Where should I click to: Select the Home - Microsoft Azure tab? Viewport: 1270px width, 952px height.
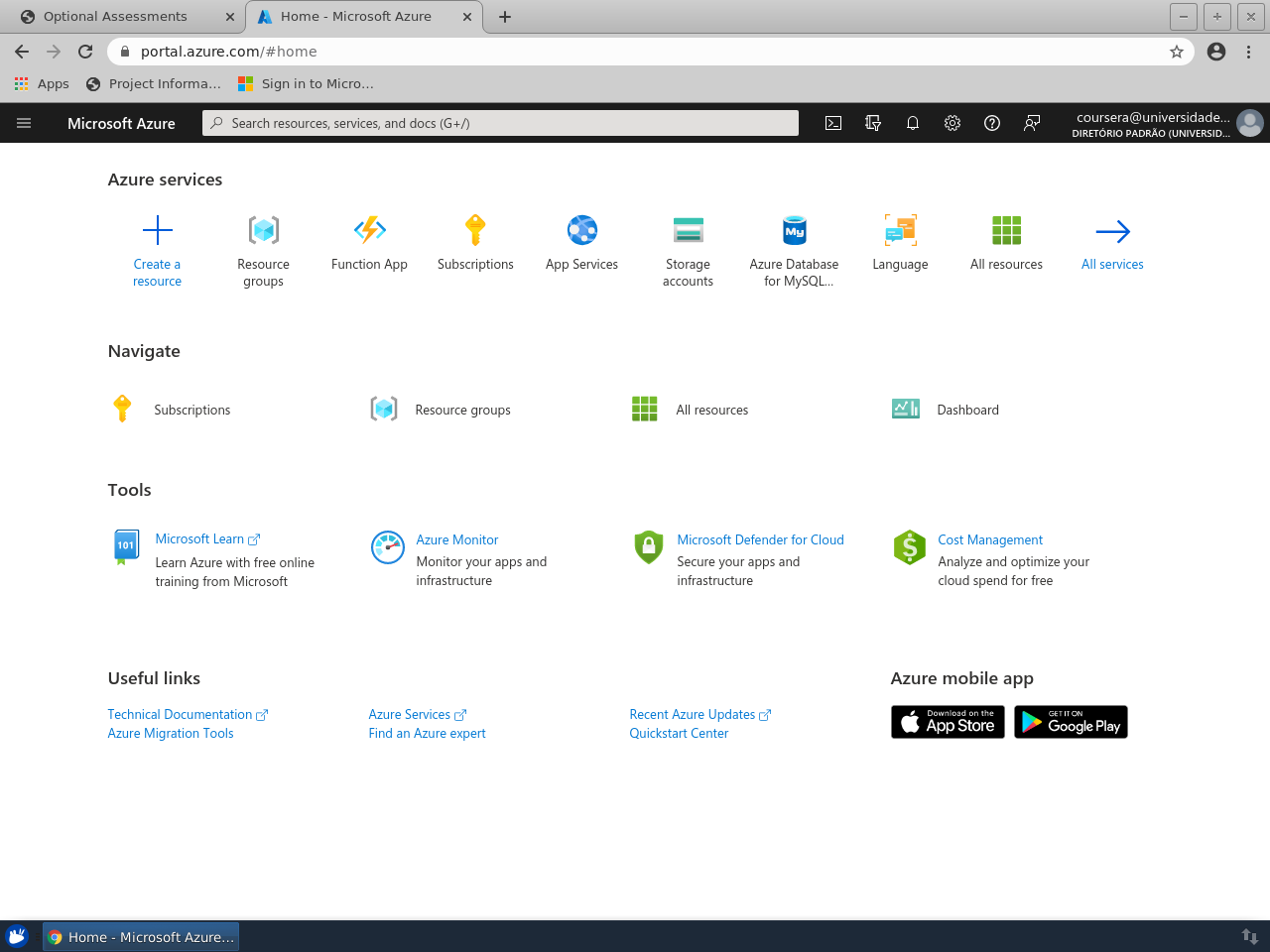(363, 17)
